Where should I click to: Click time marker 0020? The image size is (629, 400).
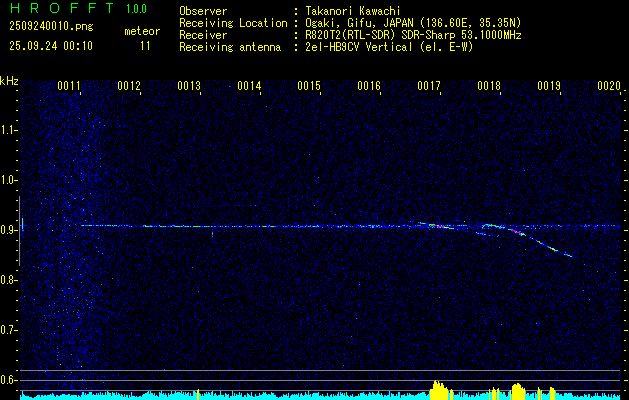click(x=609, y=86)
